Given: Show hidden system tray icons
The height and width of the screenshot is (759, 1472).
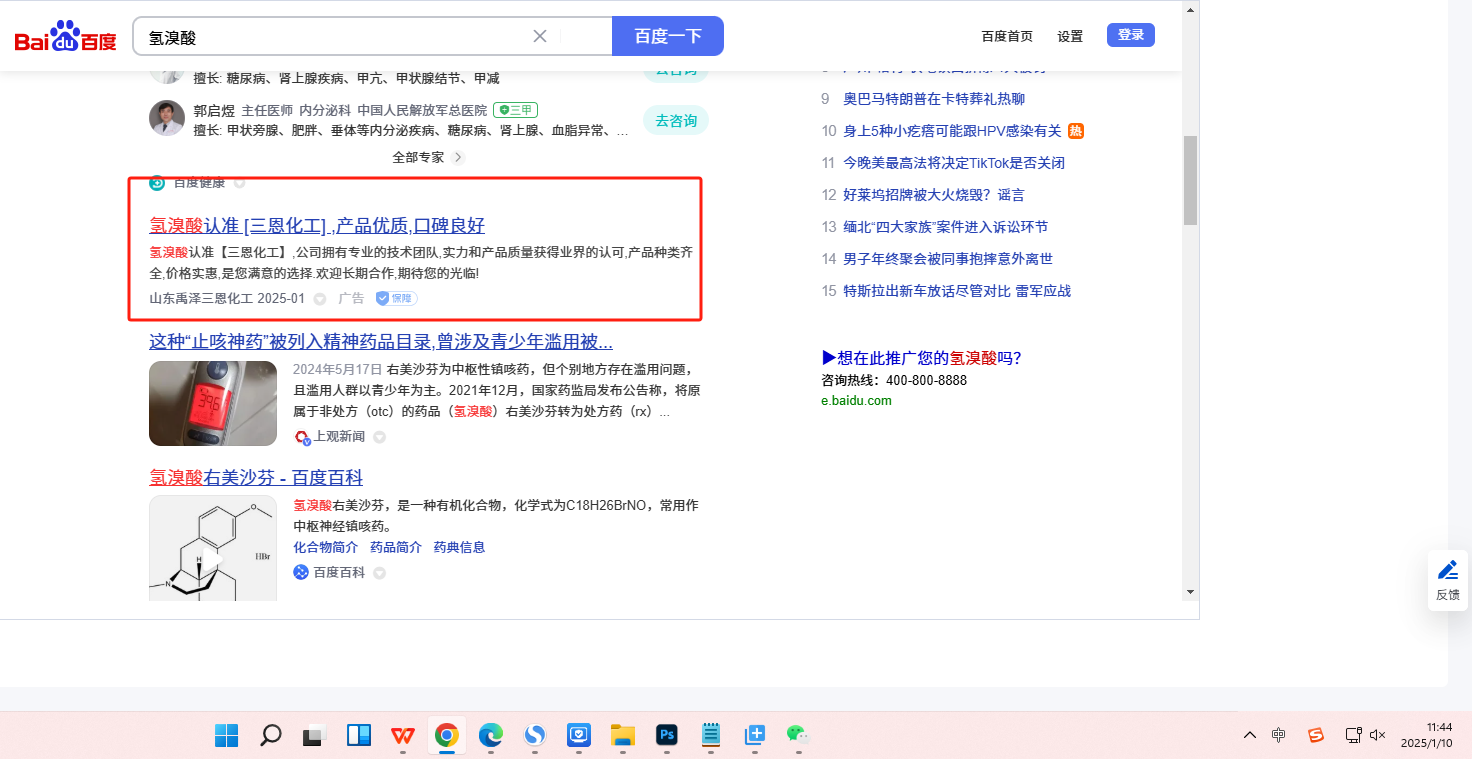Looking at the screenshot, I should tap(1250, 735).
